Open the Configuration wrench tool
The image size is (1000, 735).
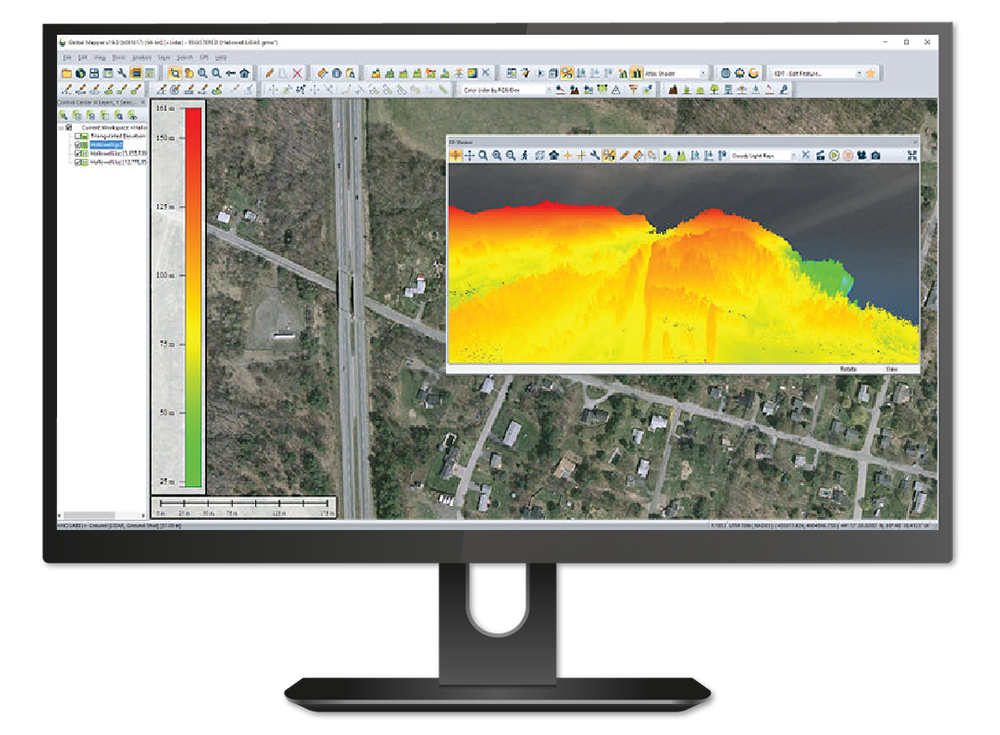(122, 72)
